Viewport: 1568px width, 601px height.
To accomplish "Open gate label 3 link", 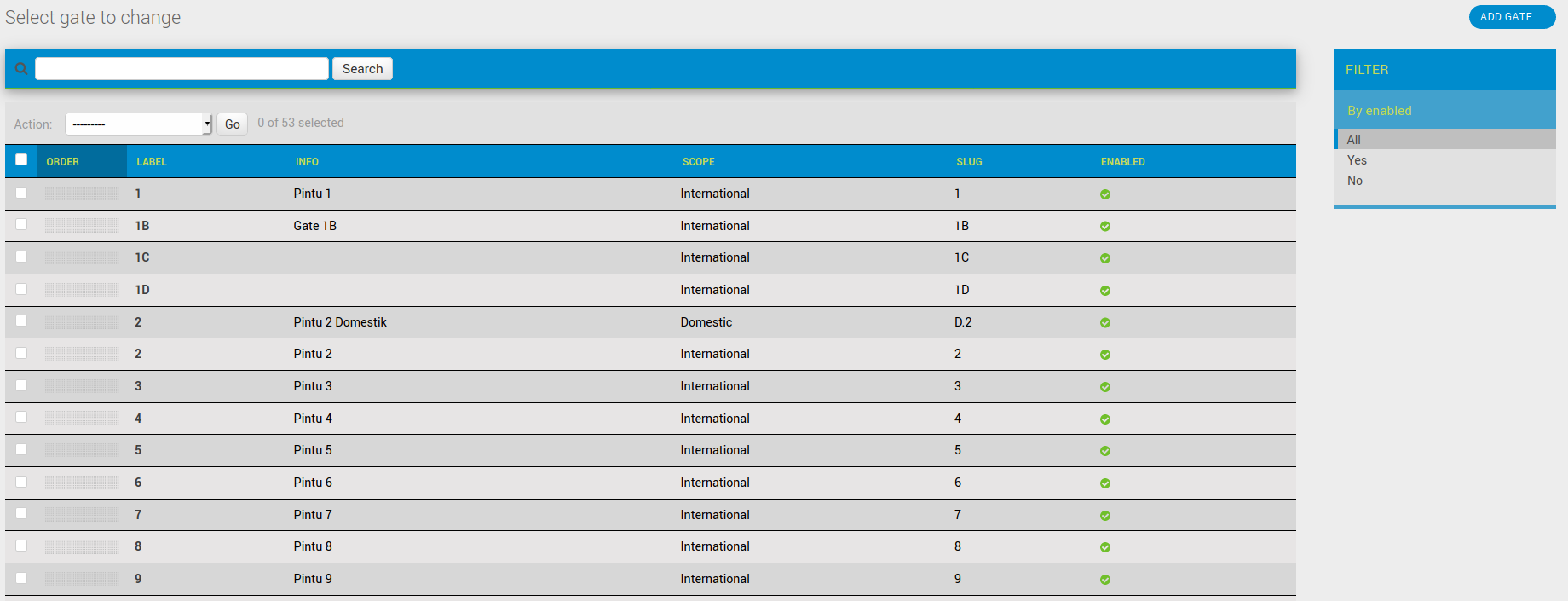I will click(x=138, y=386).
